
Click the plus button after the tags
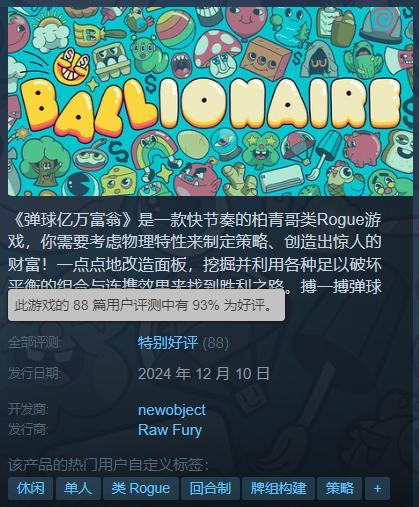tap(377, 488)
